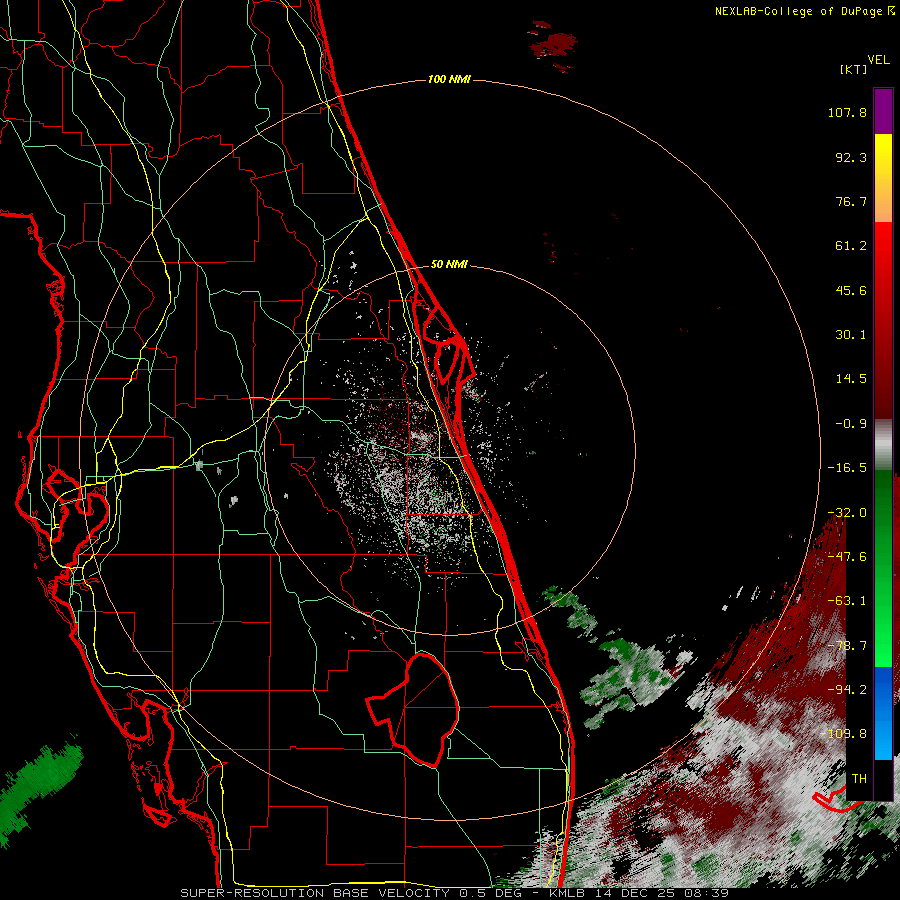Click the VEL legend title
This screenshot has height=900, width=900.
[x=878, y=60]
